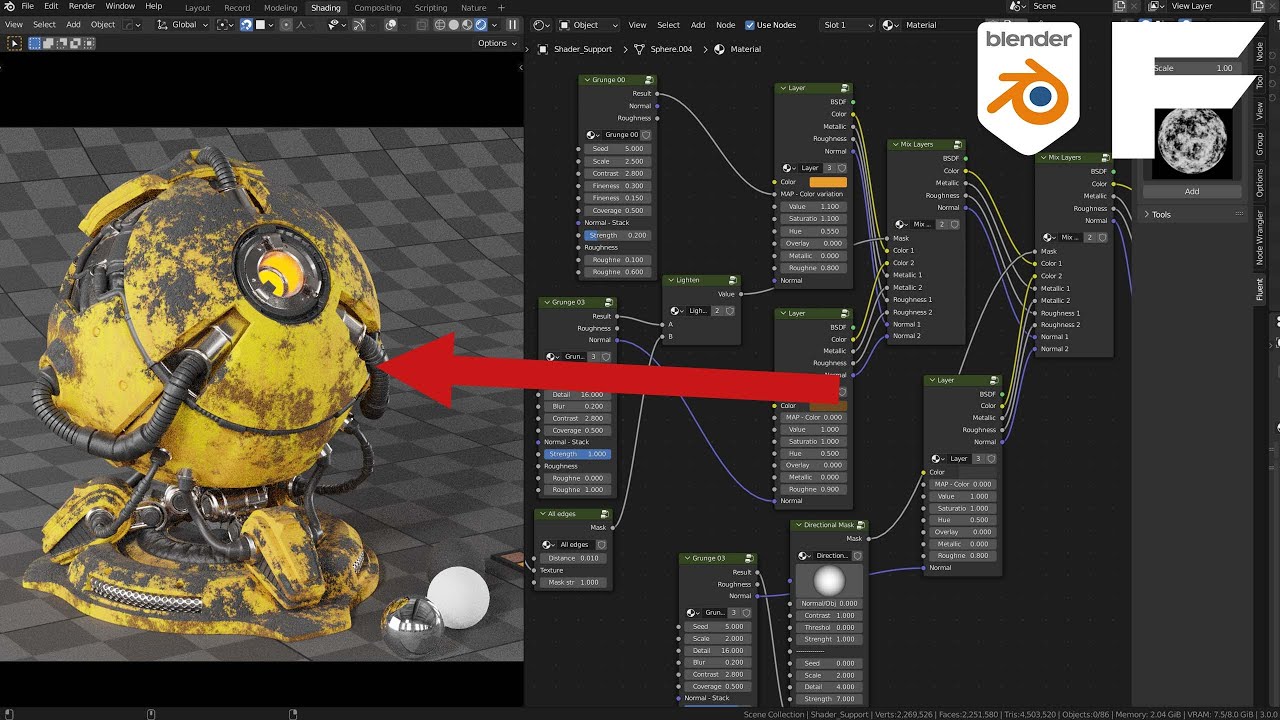Click the fake user shield on Lighten node
Image resolution: width=1280 pixels, height=720 pixels.
730,311
